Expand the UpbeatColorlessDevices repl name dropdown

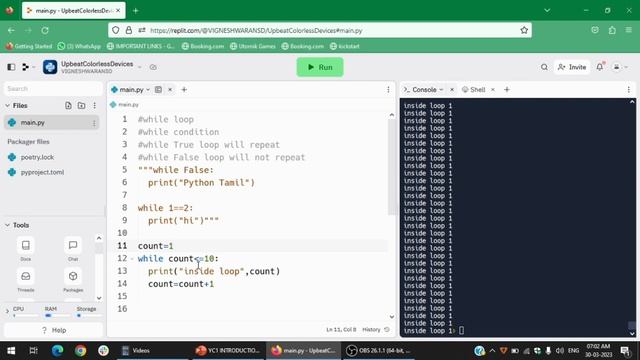[140, 67]
